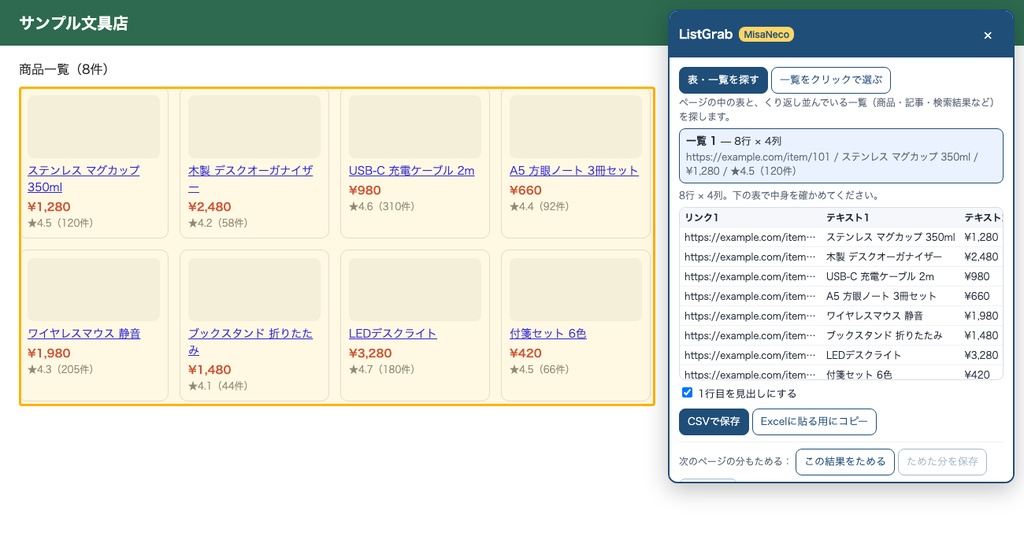The width and height of the screenshot is (1024, 551).
Task: Click the ワイヤレスマウス image placeholder
Action: click(93, 290)
